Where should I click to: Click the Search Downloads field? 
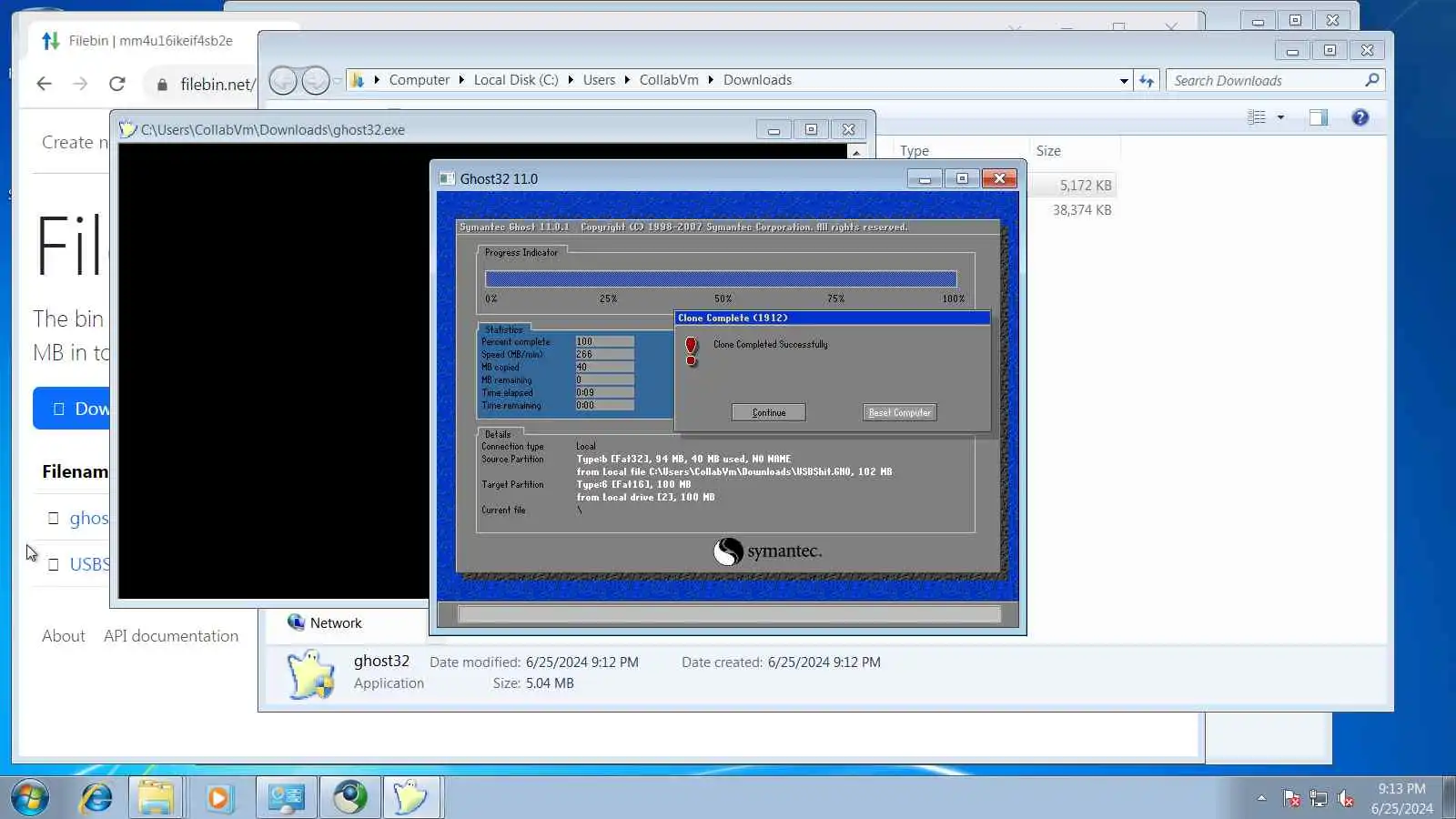[x=1275, y=81]
